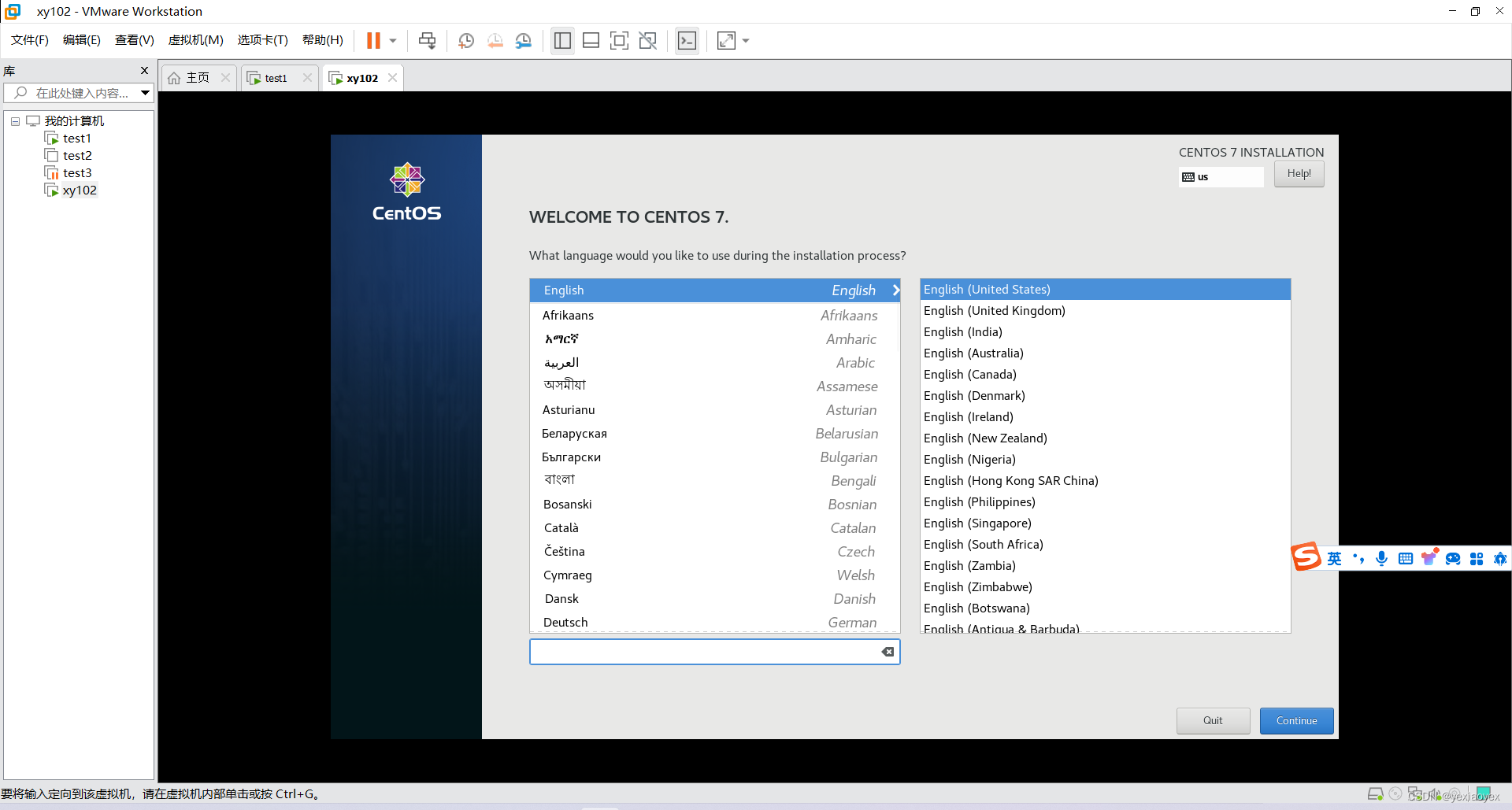Screen dimensions: 1512x810
Task: Open the console view icon
Action: [x=687, y=40]
